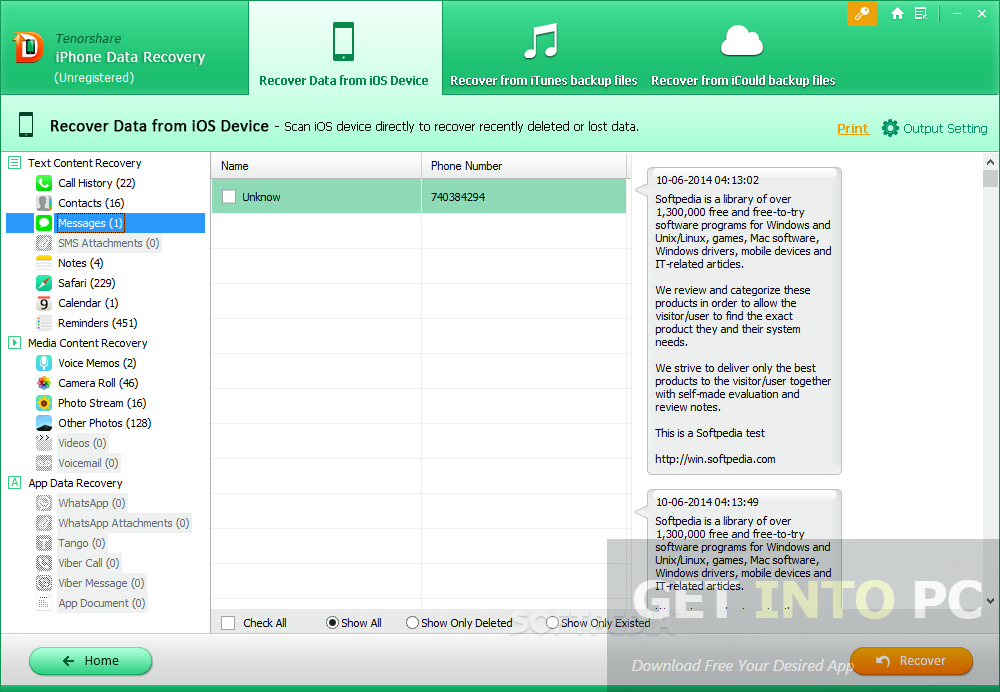Select Show Only Existed radio button
This screenshot has width=1000, height=692.
(x=552, y=622)
